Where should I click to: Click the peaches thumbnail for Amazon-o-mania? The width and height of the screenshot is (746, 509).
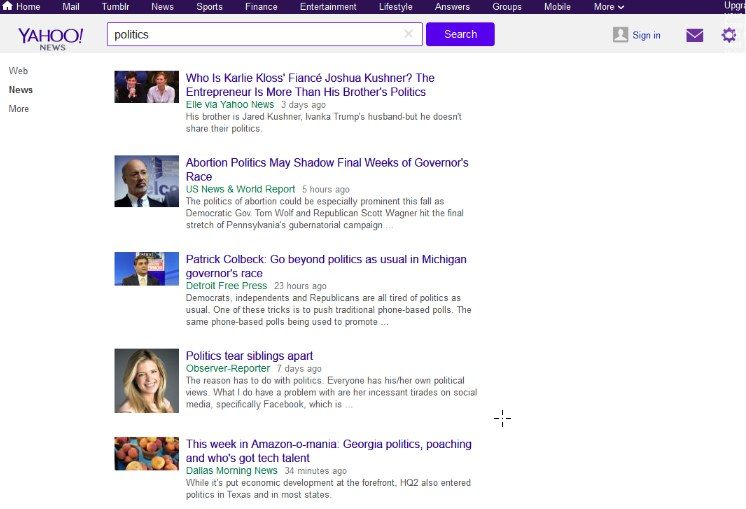(146, 453)
